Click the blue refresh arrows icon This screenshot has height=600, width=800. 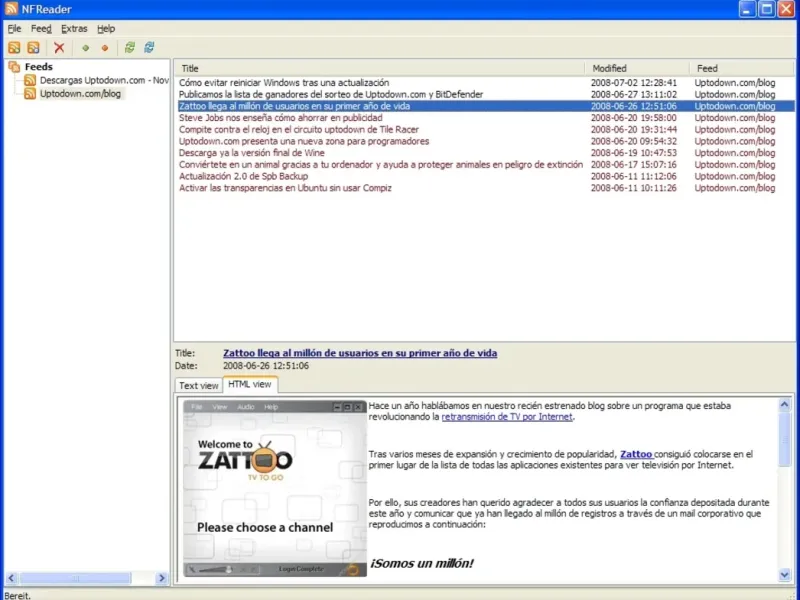point(149,48)
